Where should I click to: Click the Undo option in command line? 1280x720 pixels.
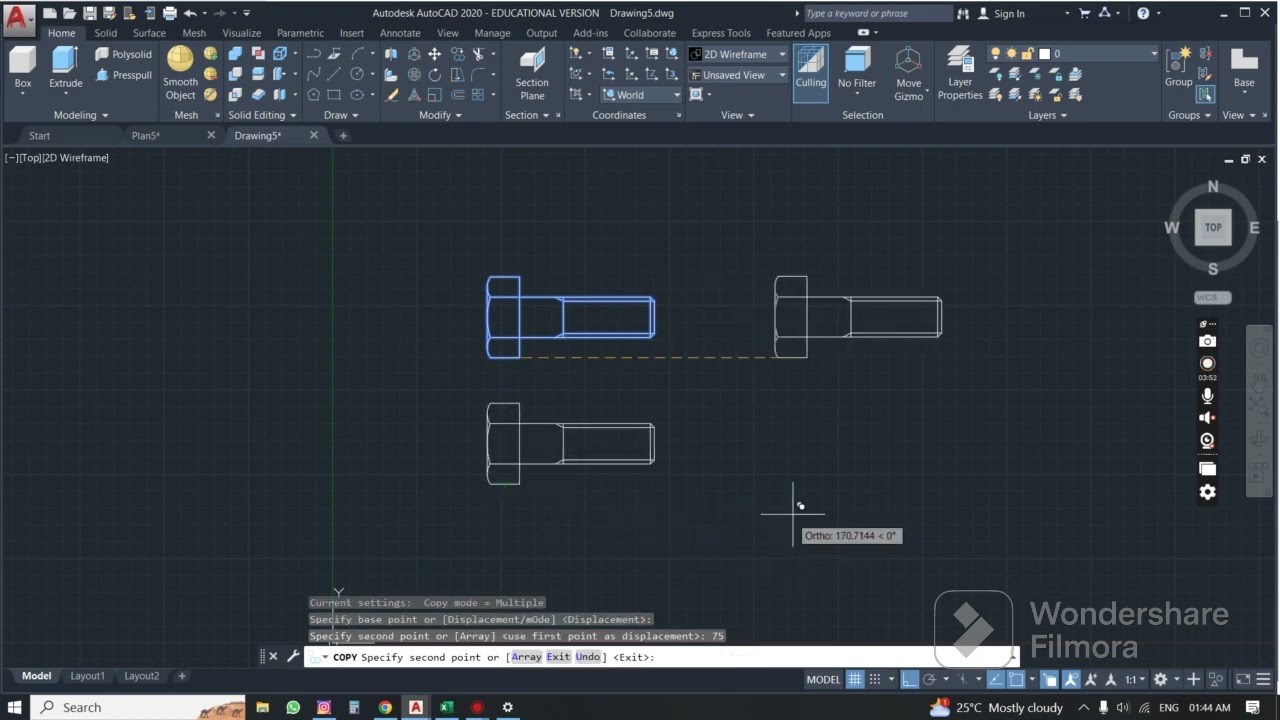tap(588, 657)
